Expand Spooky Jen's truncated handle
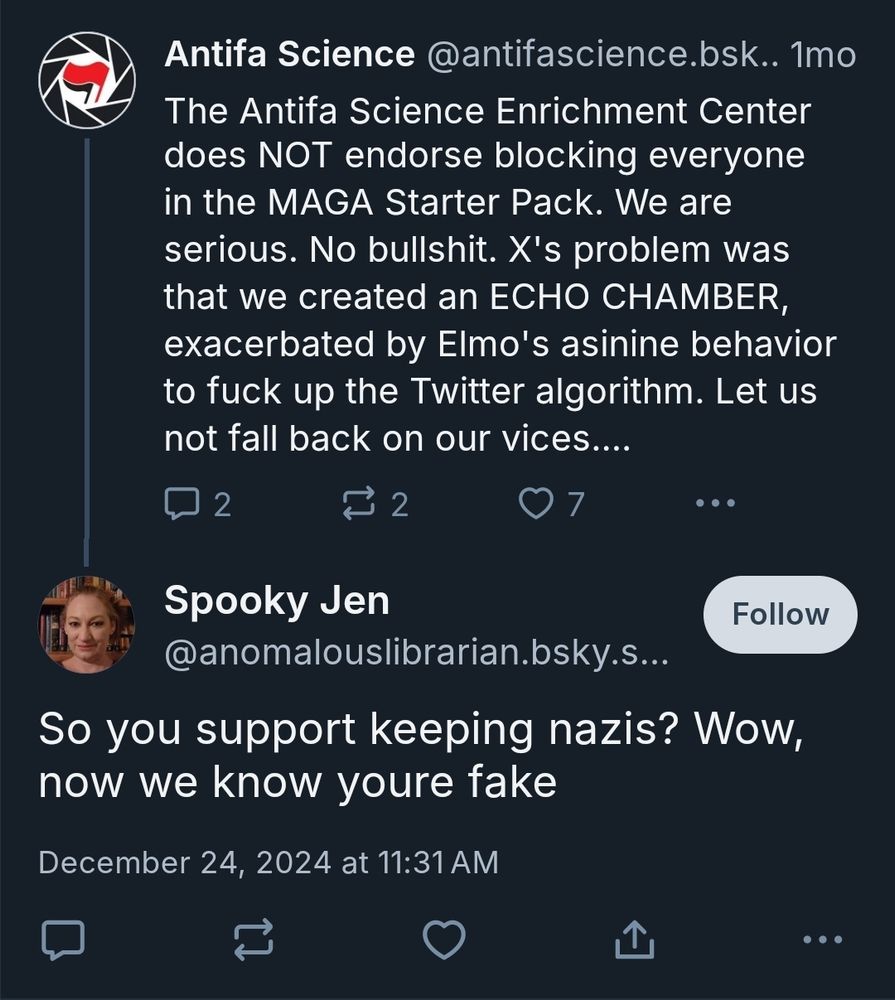This screenshot has width=895, height=1000. pos(419,651)
